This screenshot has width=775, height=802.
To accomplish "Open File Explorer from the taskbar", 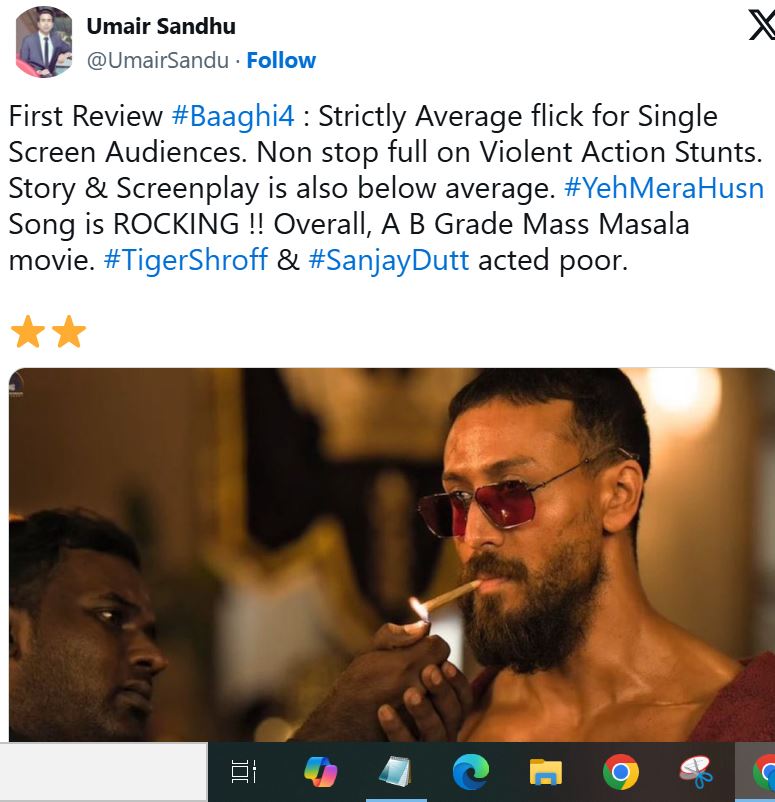I will pos(546,772).
